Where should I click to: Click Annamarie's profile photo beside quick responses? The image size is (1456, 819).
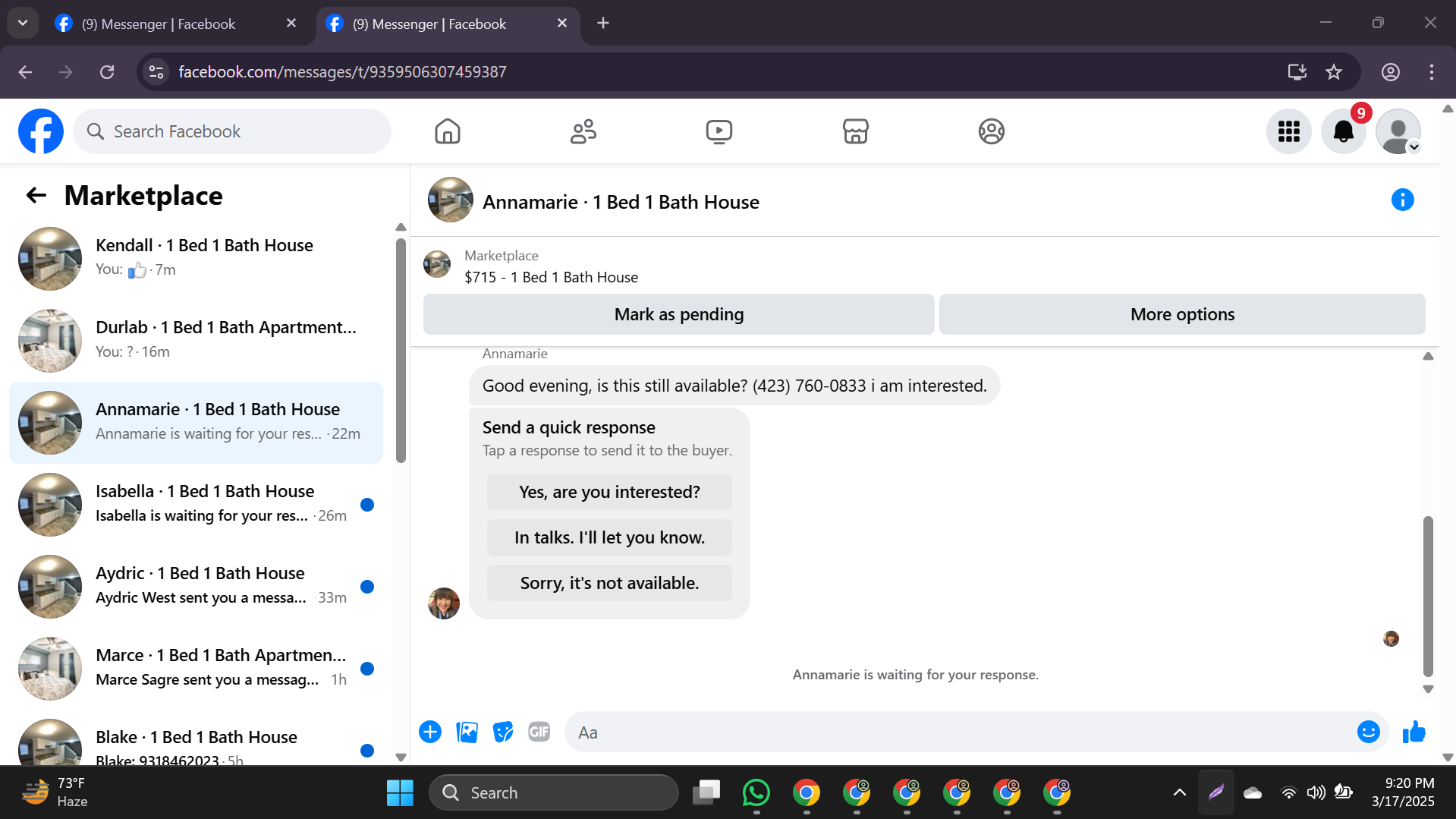click(444, 603)
